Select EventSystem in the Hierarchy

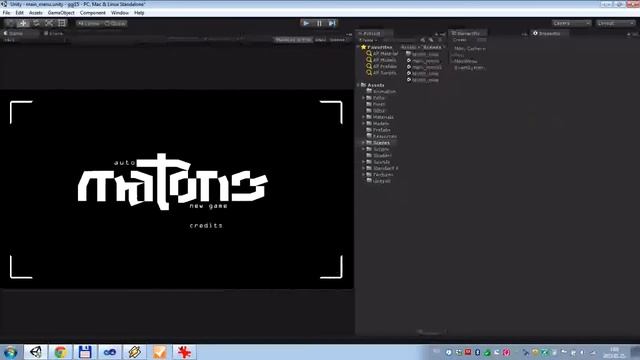click(469, 68)
